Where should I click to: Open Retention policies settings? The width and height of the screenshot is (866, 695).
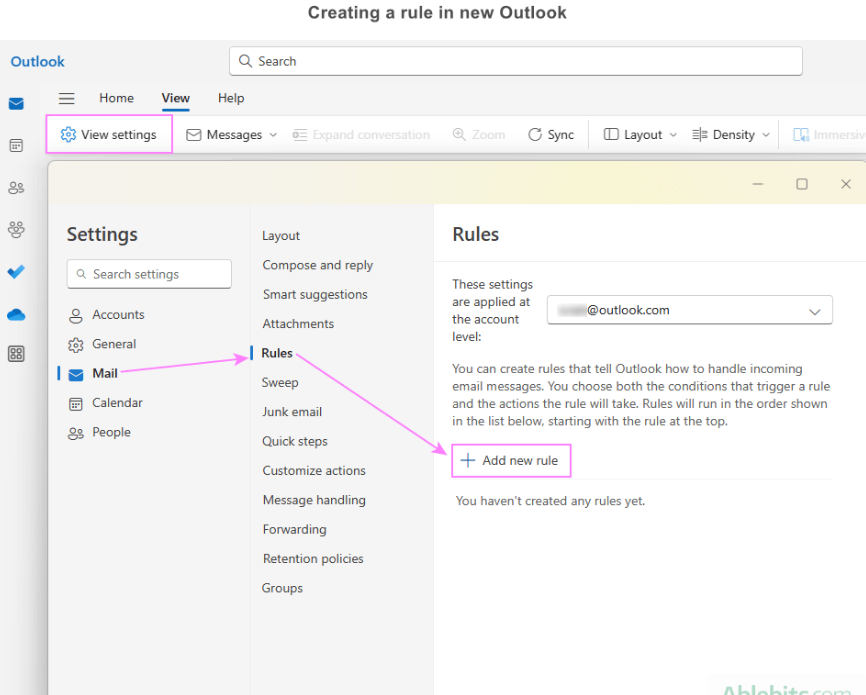(313, 559)
